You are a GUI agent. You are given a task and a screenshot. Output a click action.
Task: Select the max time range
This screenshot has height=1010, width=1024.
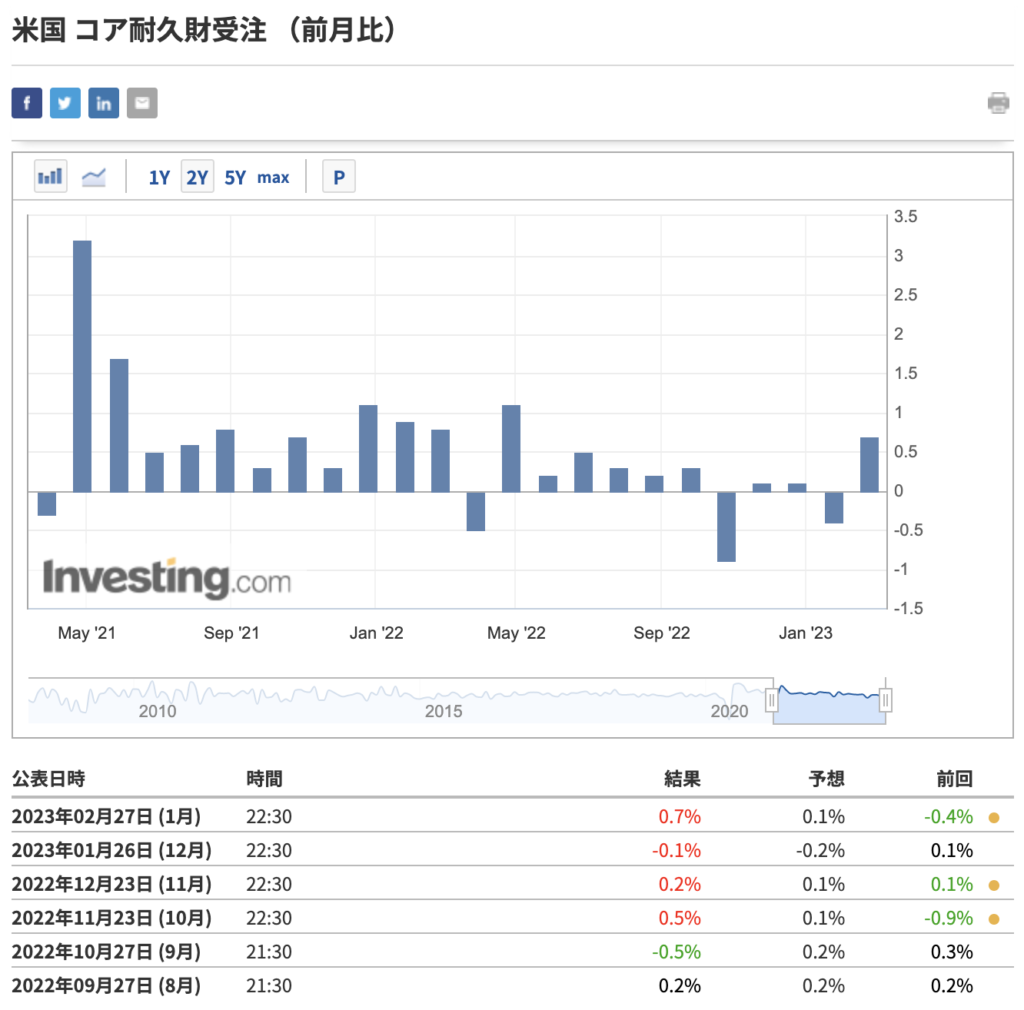(x=273, y=178)
